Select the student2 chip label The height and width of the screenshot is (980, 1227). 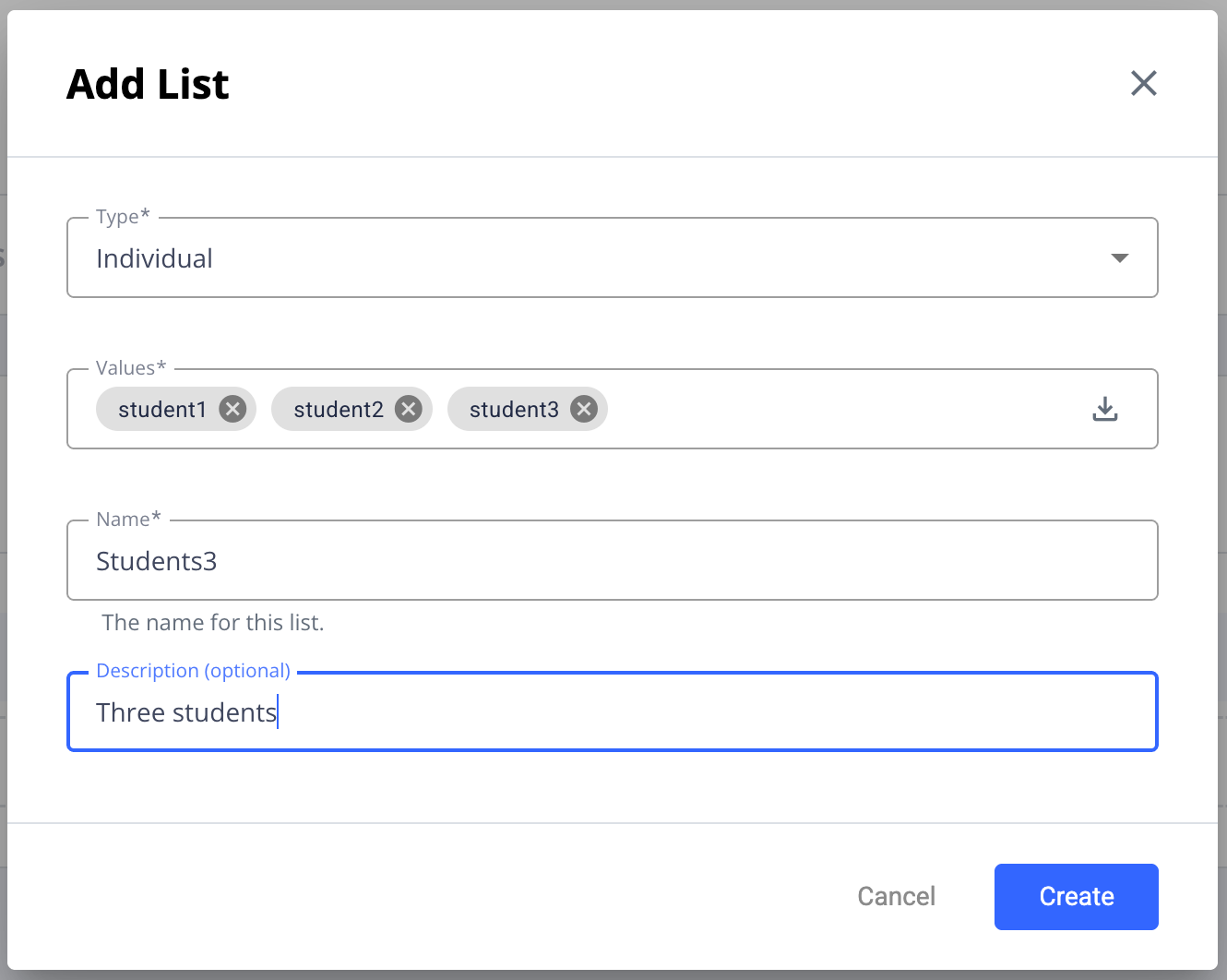point(338,409)
